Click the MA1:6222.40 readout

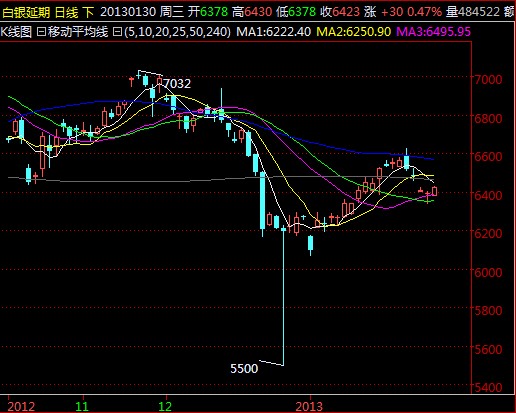(x=273, y=32)
